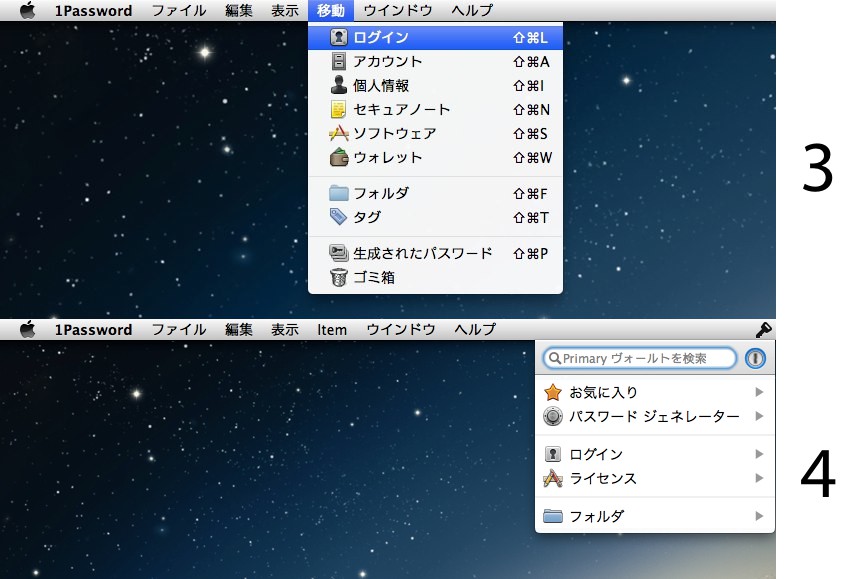Open 表示 menu left of 移動
855x579 pixels.
[x=285, y=10]
